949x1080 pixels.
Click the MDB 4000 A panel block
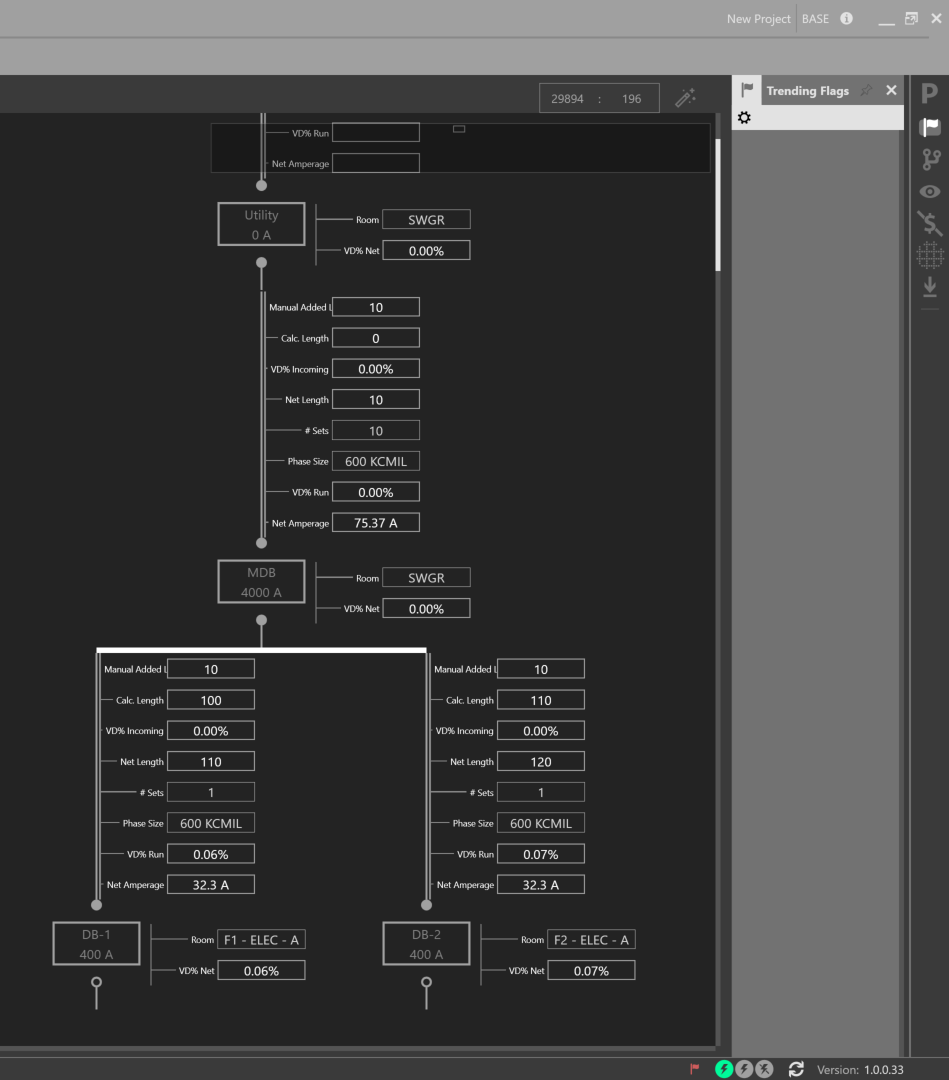tap(261, 582)
